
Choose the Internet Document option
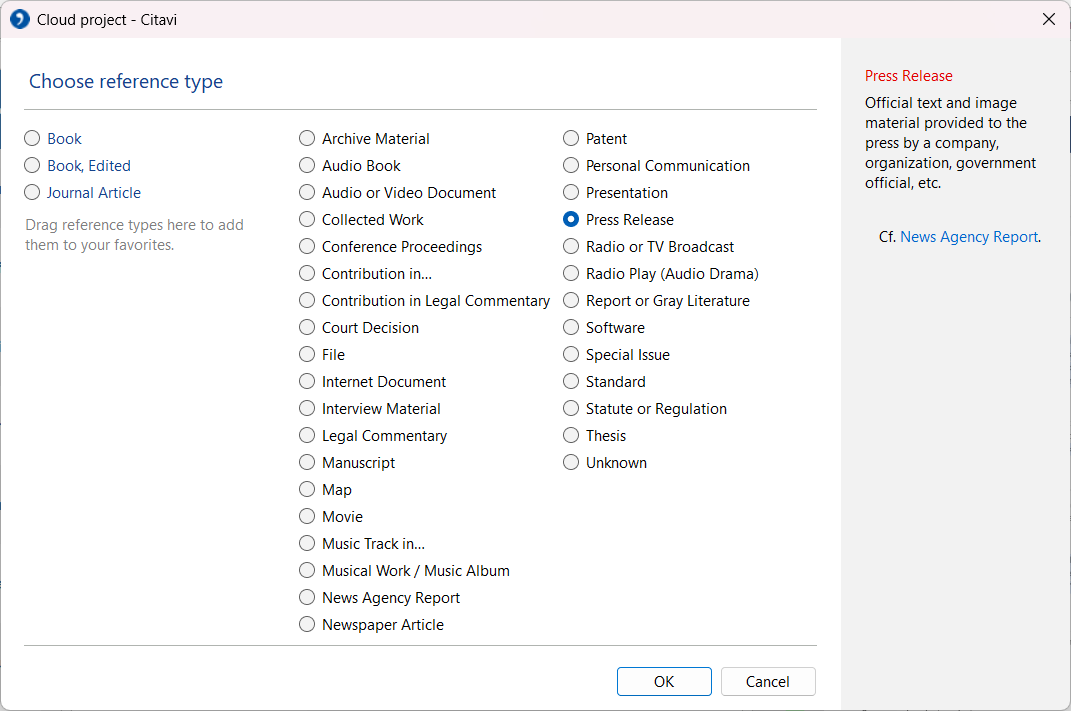tap(308, 382)
